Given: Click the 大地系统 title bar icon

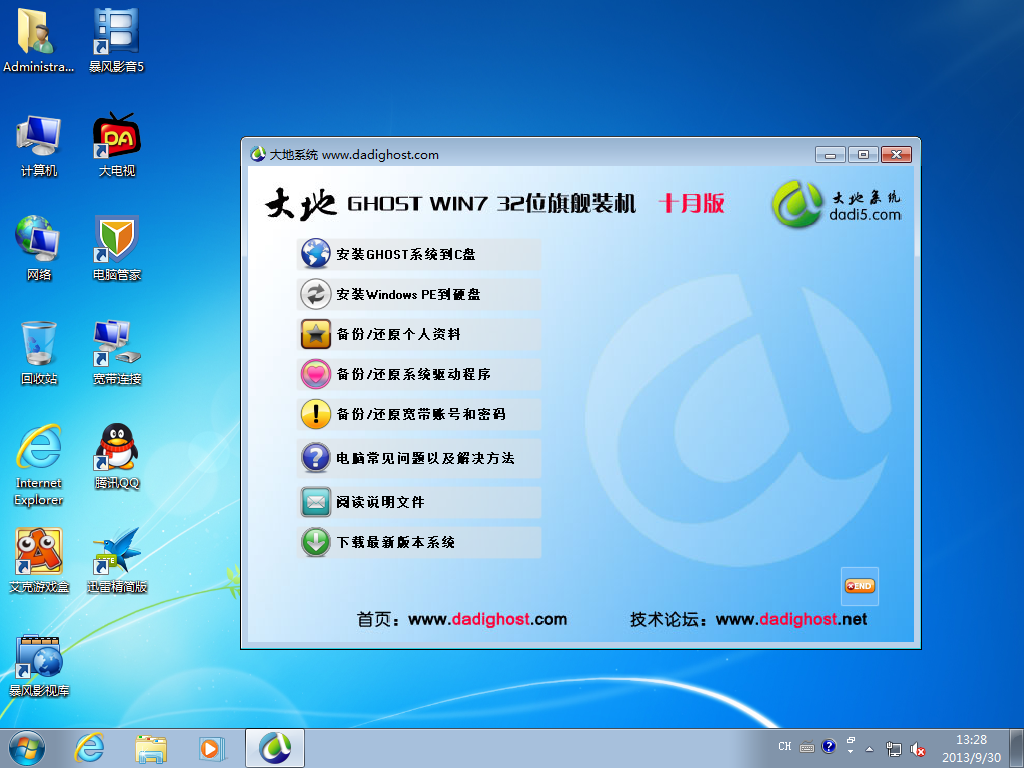Looking at the screenshot, I should coord(258,155).
